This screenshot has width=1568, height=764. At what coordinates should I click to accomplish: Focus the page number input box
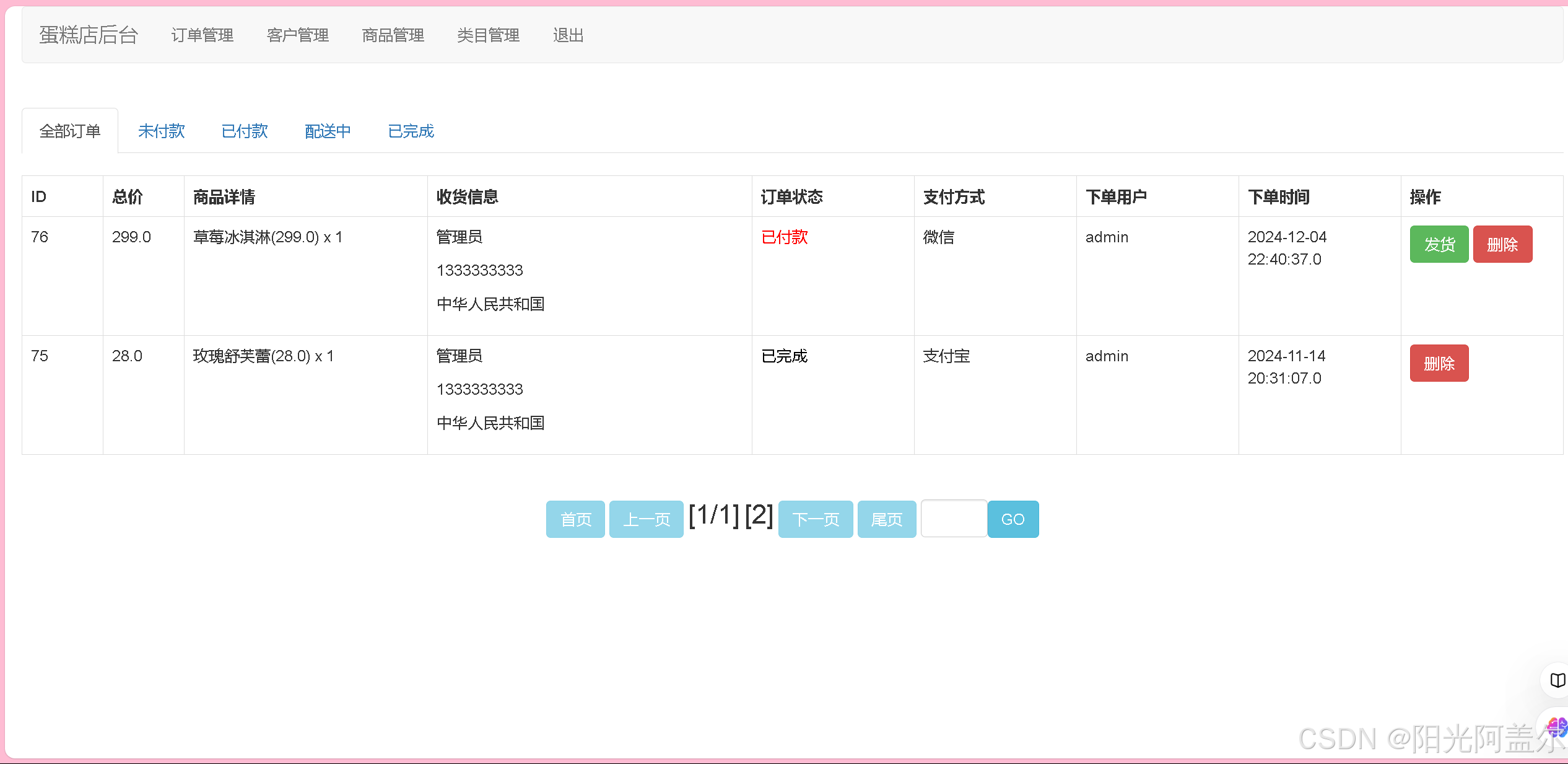tap(954, 519)
